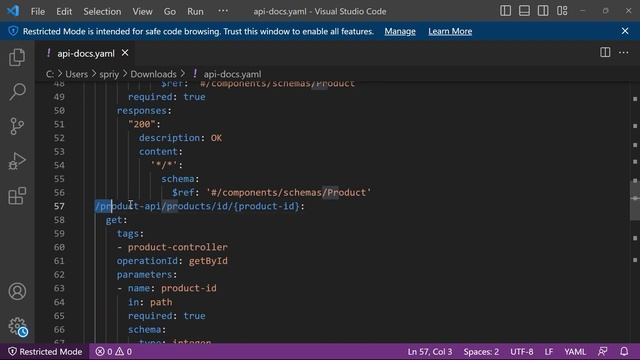Split the editor to the right
Image resolution: width=640 pixels, height=360 pixels.
[605, 52]
